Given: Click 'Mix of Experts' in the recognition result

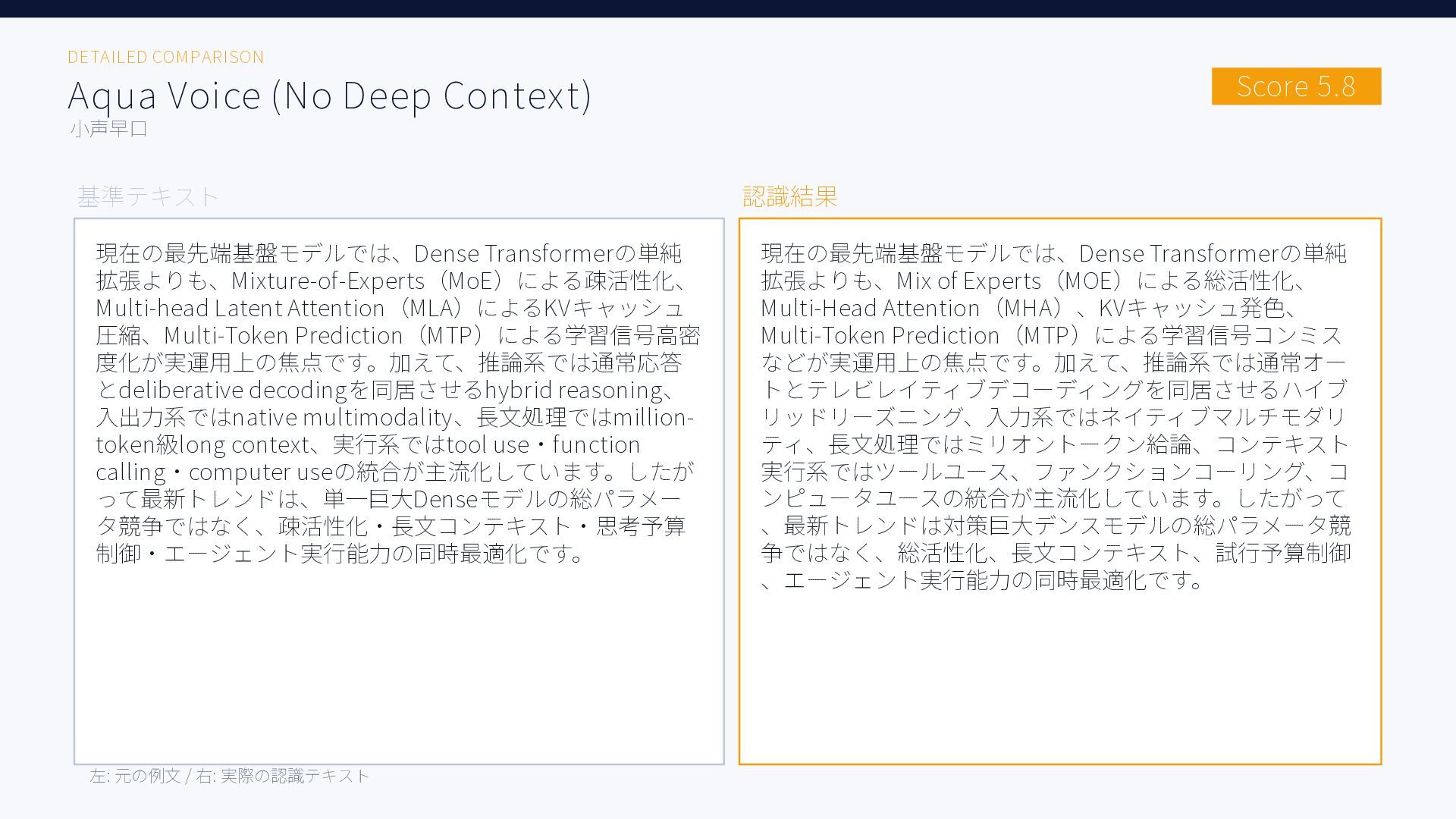Looking at the screenshot, I should click(x=968, y=281).
